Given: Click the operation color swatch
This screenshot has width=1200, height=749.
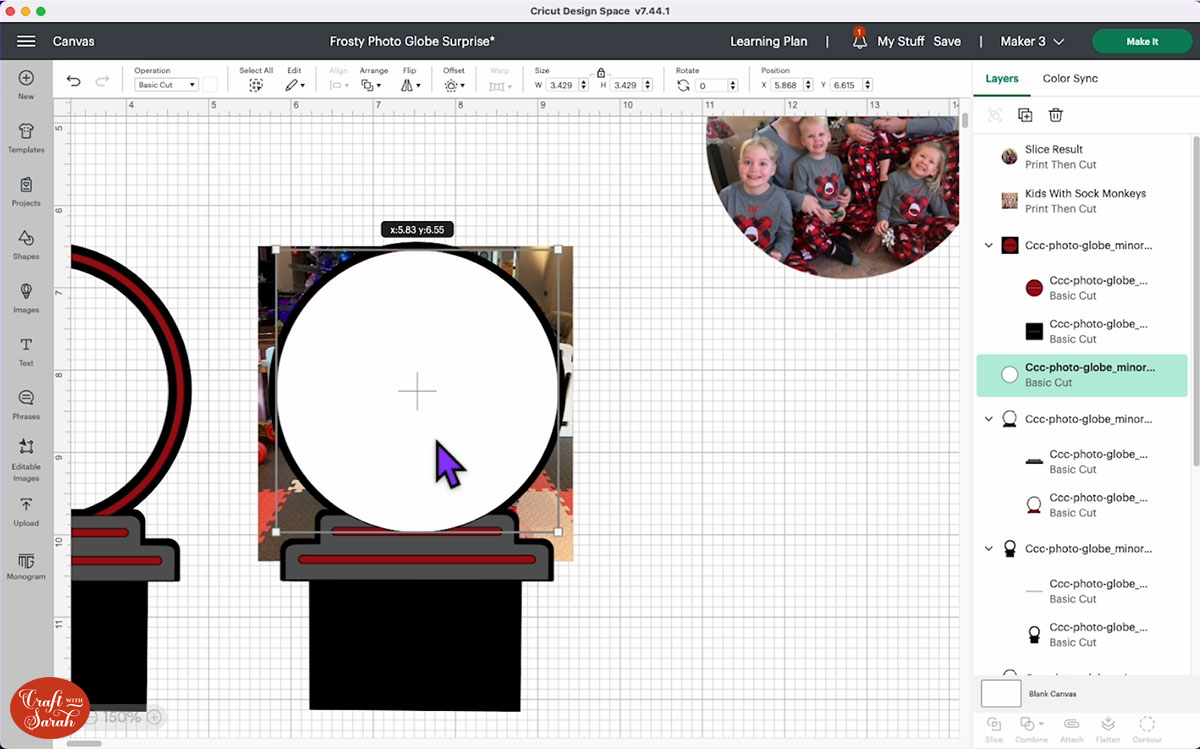Looking at the screenshot, I should (210, 85).
